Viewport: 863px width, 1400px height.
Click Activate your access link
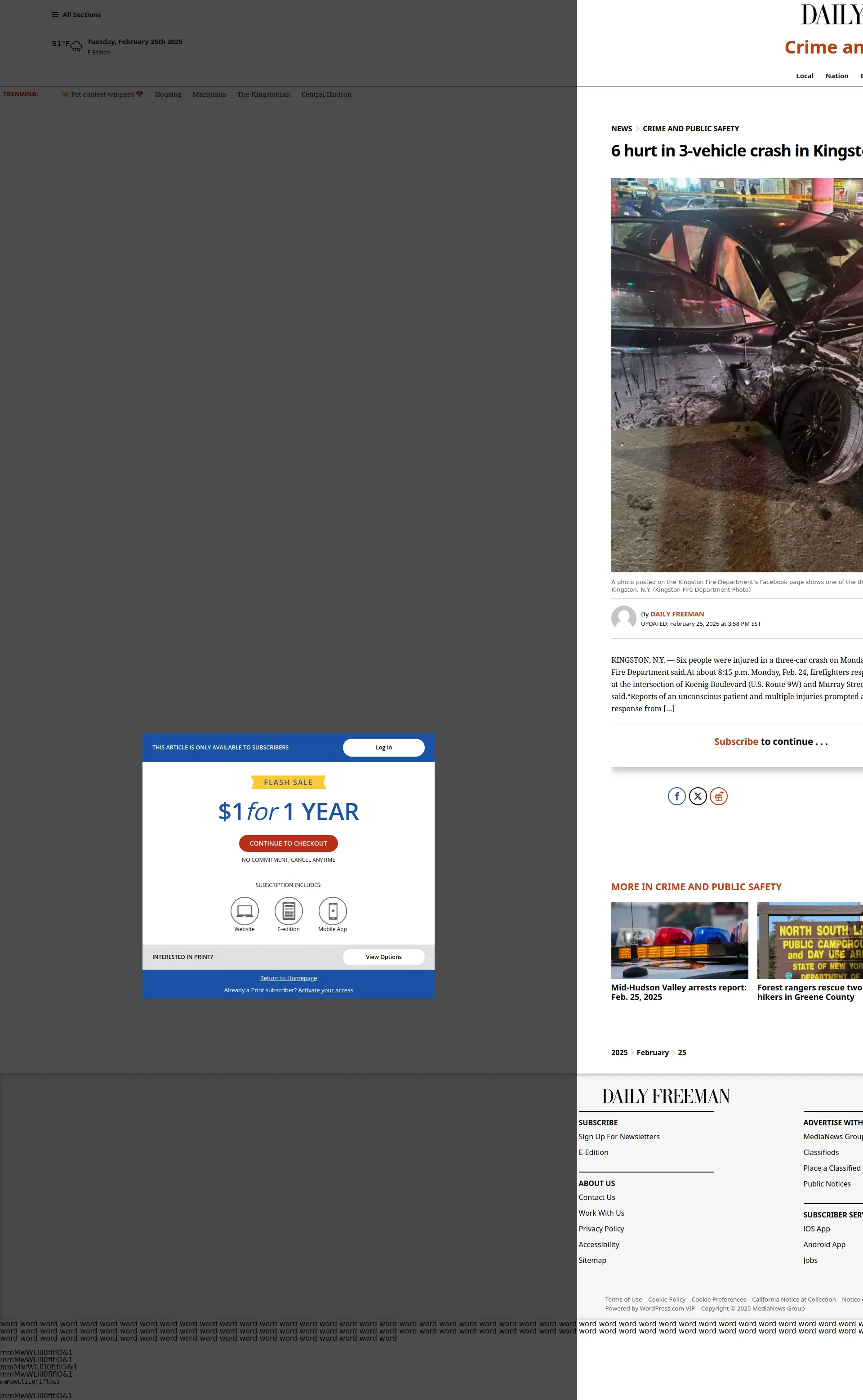click(325, 990)
